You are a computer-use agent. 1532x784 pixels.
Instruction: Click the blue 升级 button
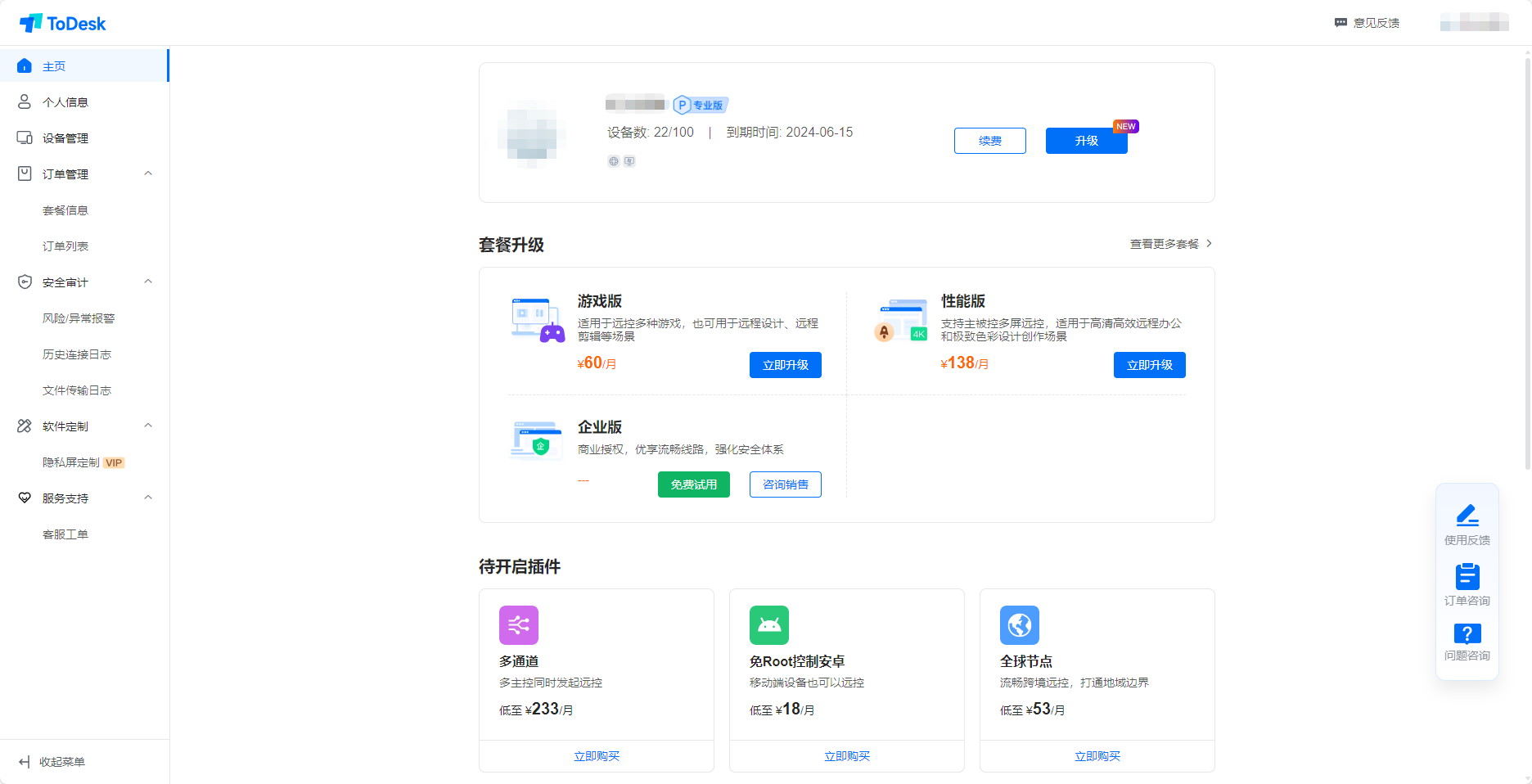(1087, 141)
